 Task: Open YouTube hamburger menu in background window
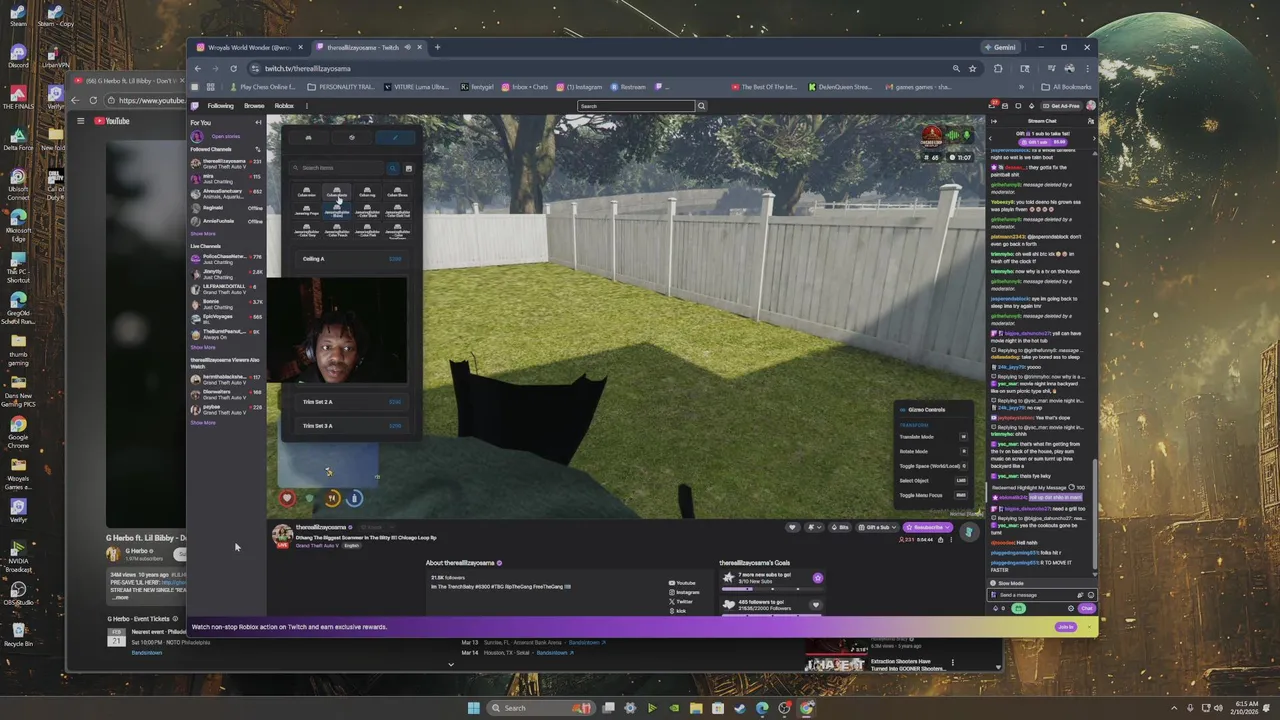tap(80, 121)
